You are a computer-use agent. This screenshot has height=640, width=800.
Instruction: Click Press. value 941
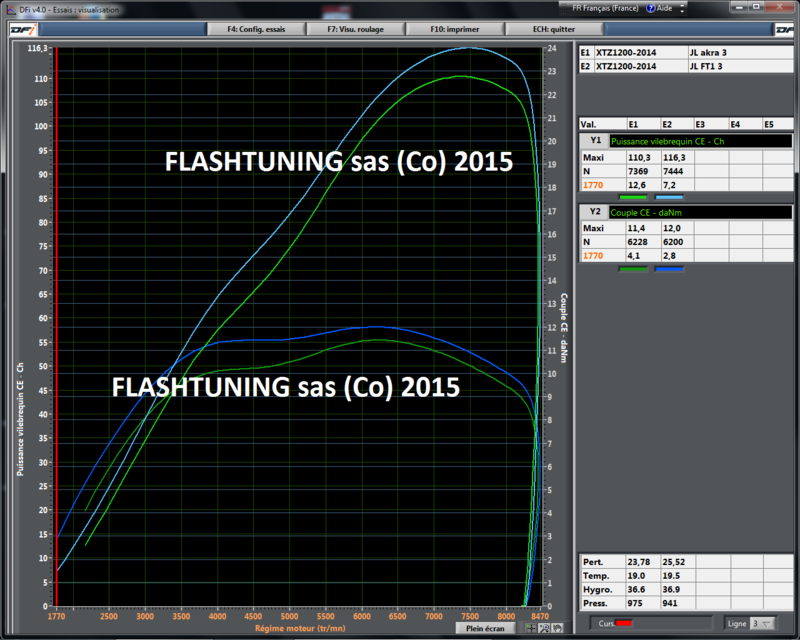click(x=678, y=603)
